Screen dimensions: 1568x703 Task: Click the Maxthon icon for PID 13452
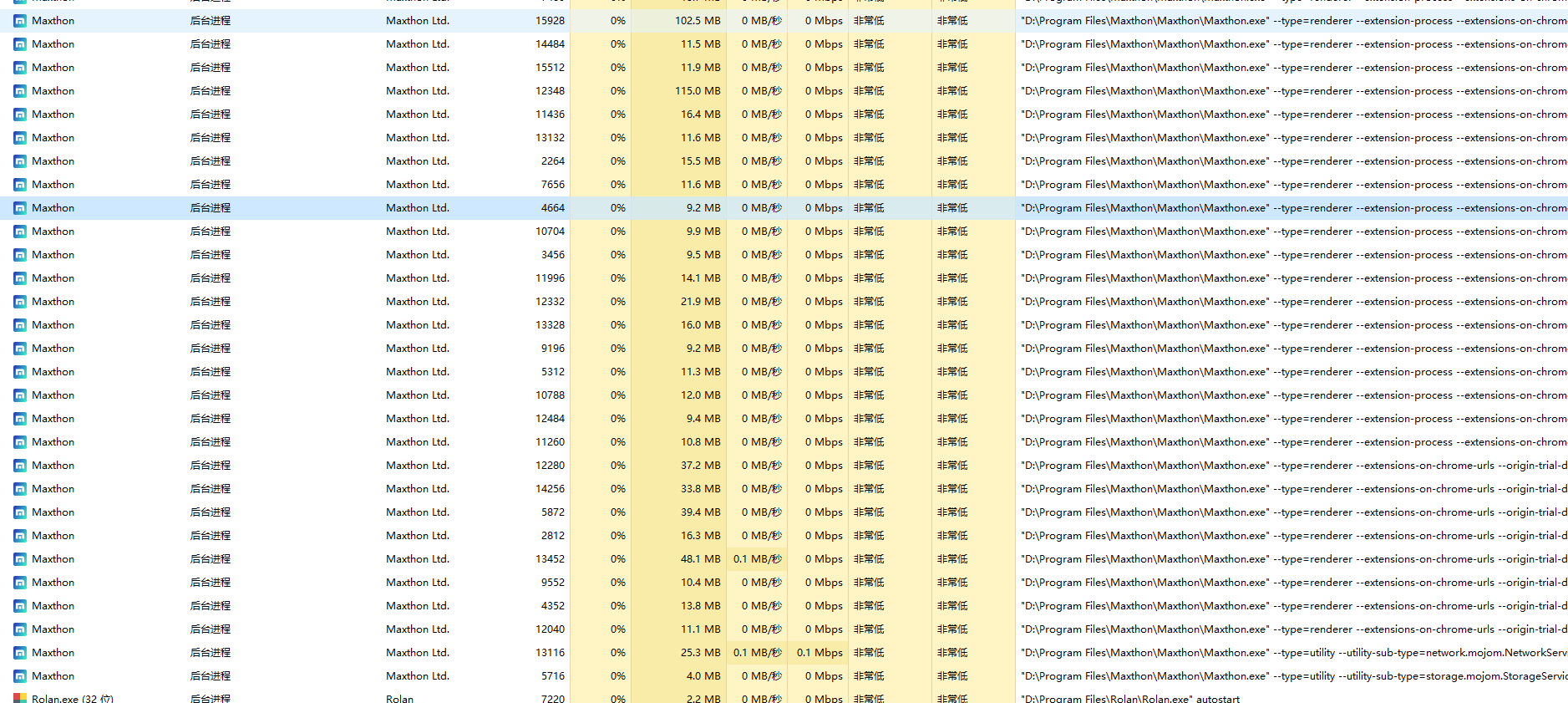(x=20, y=559)
